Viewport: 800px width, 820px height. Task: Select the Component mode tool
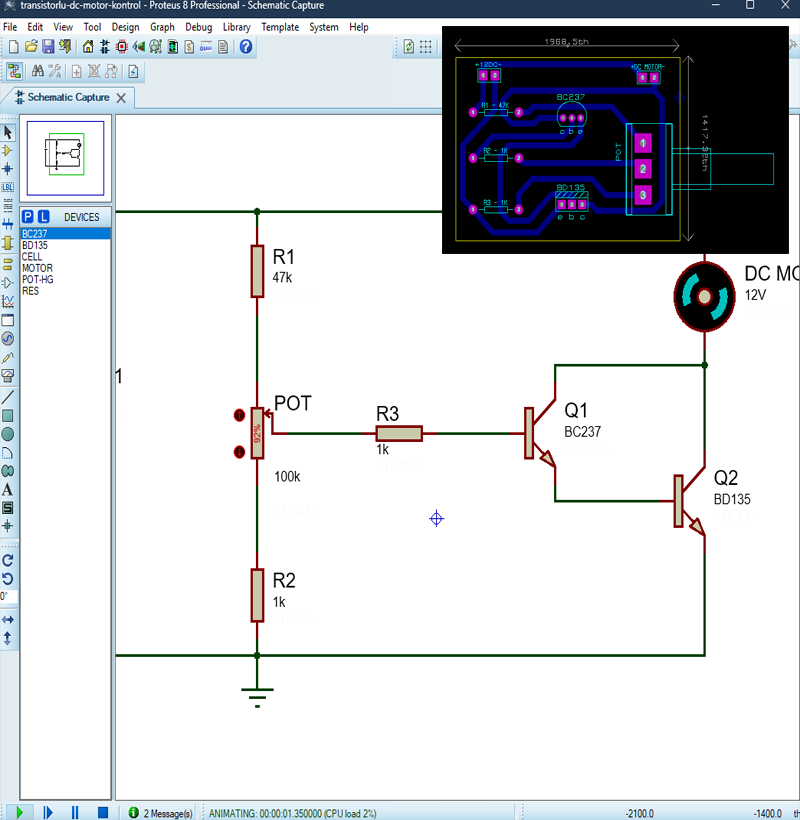pyautogui.click(x=8, y=149)
